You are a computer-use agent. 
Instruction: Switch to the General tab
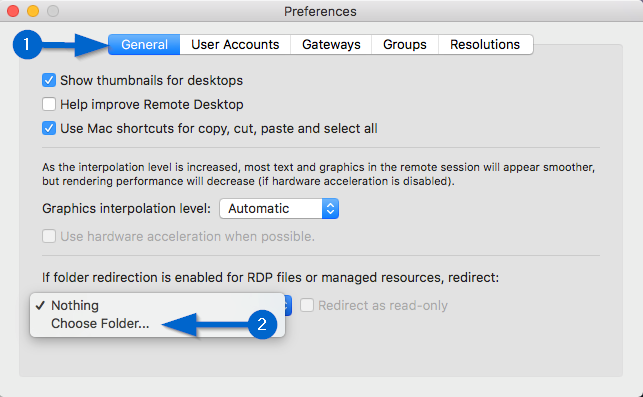tap(144, 44)
